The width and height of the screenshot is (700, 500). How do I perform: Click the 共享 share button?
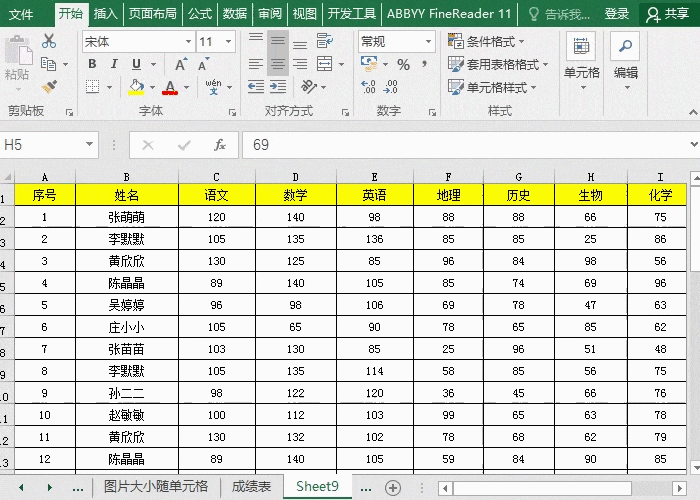tap(669, 14)
